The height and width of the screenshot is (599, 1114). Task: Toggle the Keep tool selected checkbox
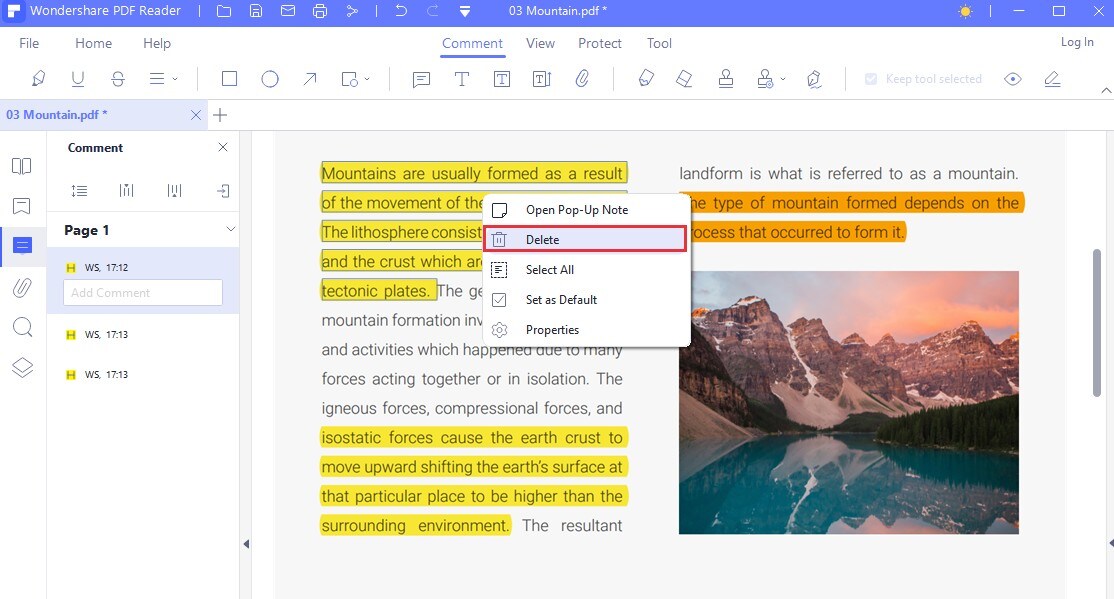click(870, 78)
